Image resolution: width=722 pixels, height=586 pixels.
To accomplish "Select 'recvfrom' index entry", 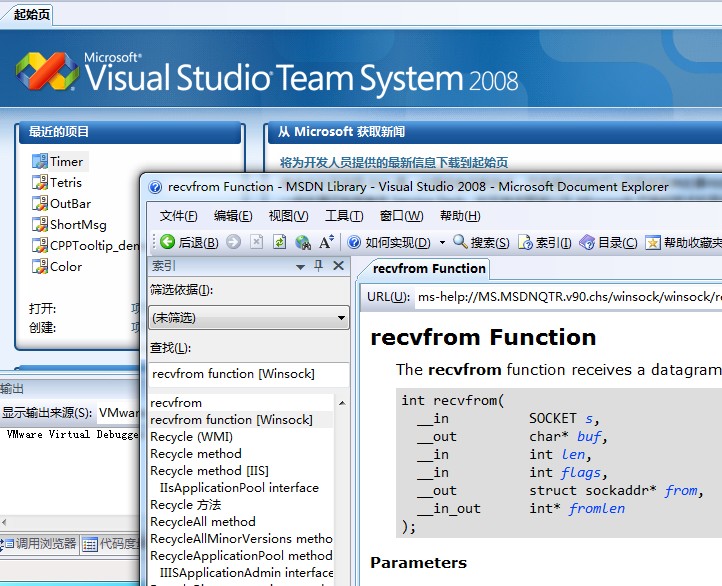I will [176, 403].
